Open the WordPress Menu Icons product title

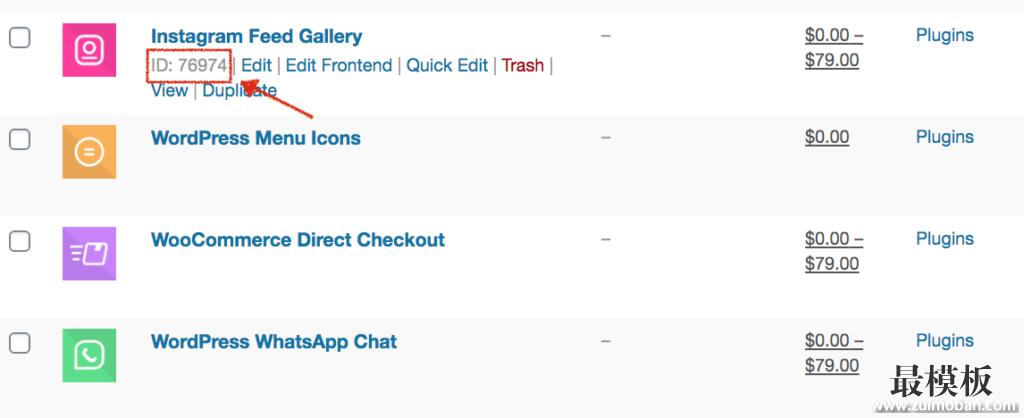(256, 138)
